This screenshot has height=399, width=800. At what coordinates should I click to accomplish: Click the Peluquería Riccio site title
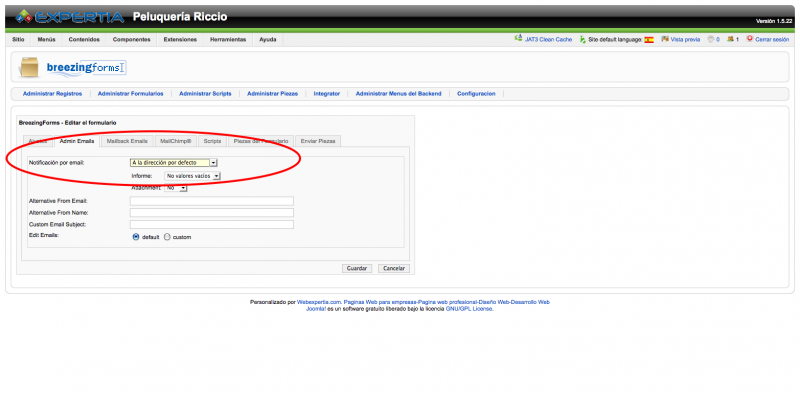point(180,17)
